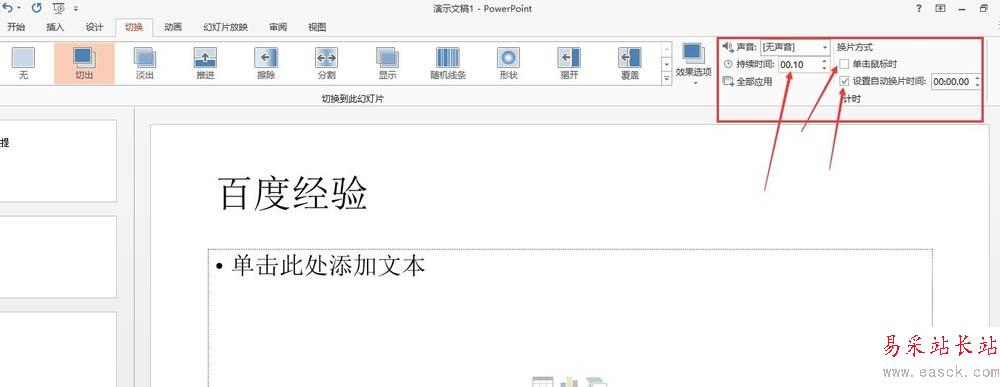Switch to the 开始 (Home) tab

[17, 27]
